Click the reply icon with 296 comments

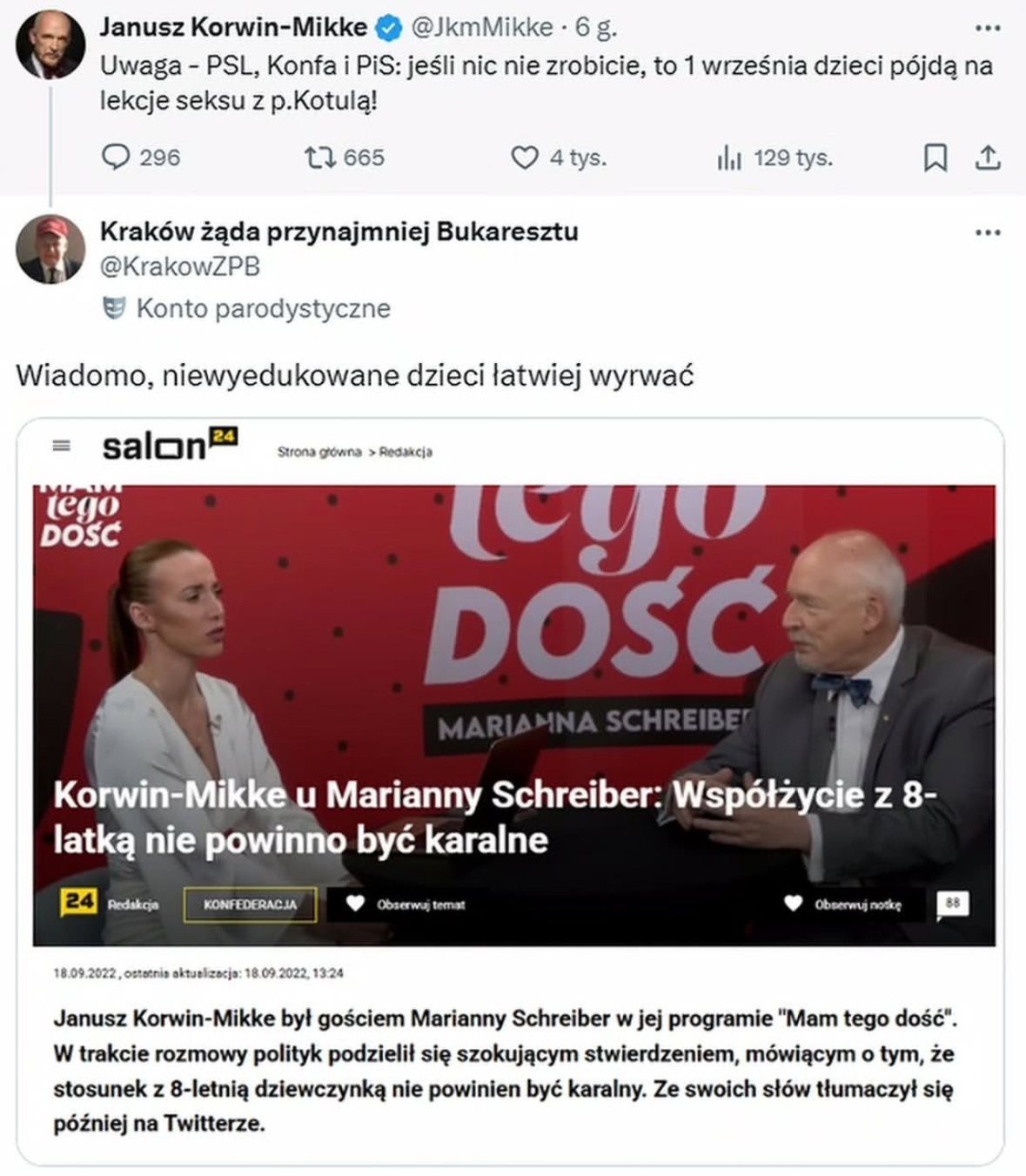[x=116, y=158]
